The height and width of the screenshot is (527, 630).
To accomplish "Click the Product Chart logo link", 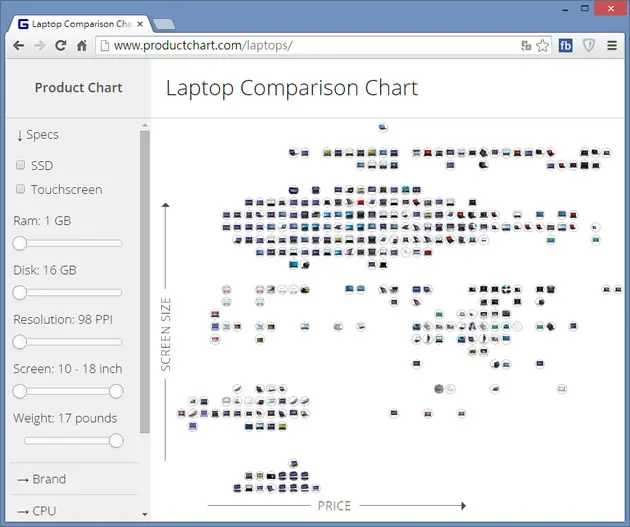I will pyautogui.click(x=78, y=88).
